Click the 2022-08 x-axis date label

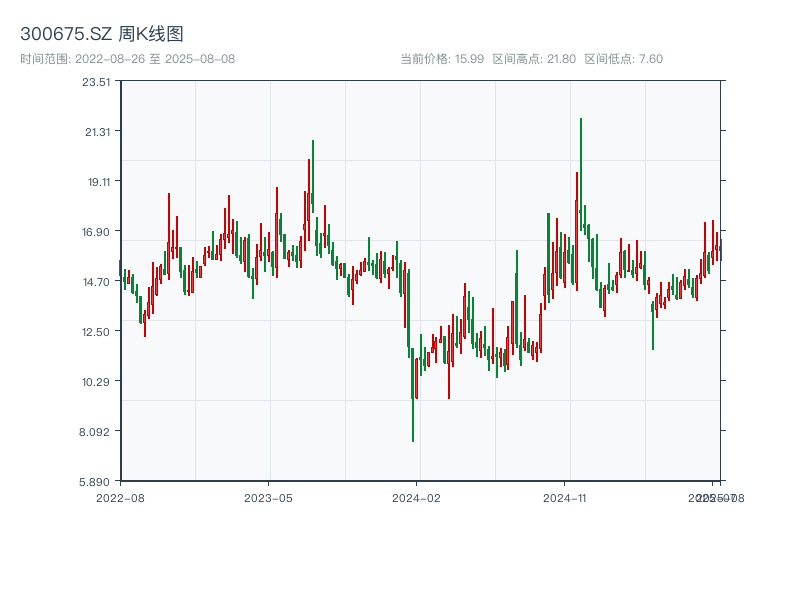(x=120, y=497)
